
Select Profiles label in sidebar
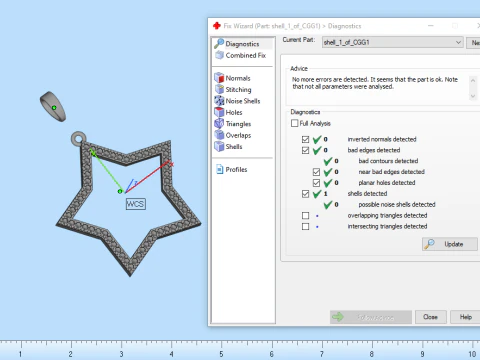[x=236, y=169]
